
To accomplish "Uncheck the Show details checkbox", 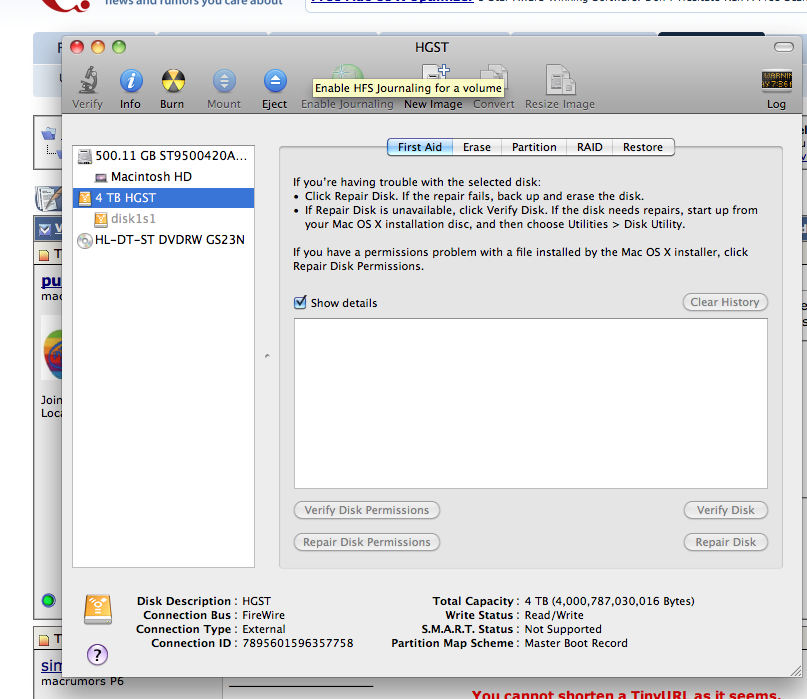I will (x=300, y=302).
